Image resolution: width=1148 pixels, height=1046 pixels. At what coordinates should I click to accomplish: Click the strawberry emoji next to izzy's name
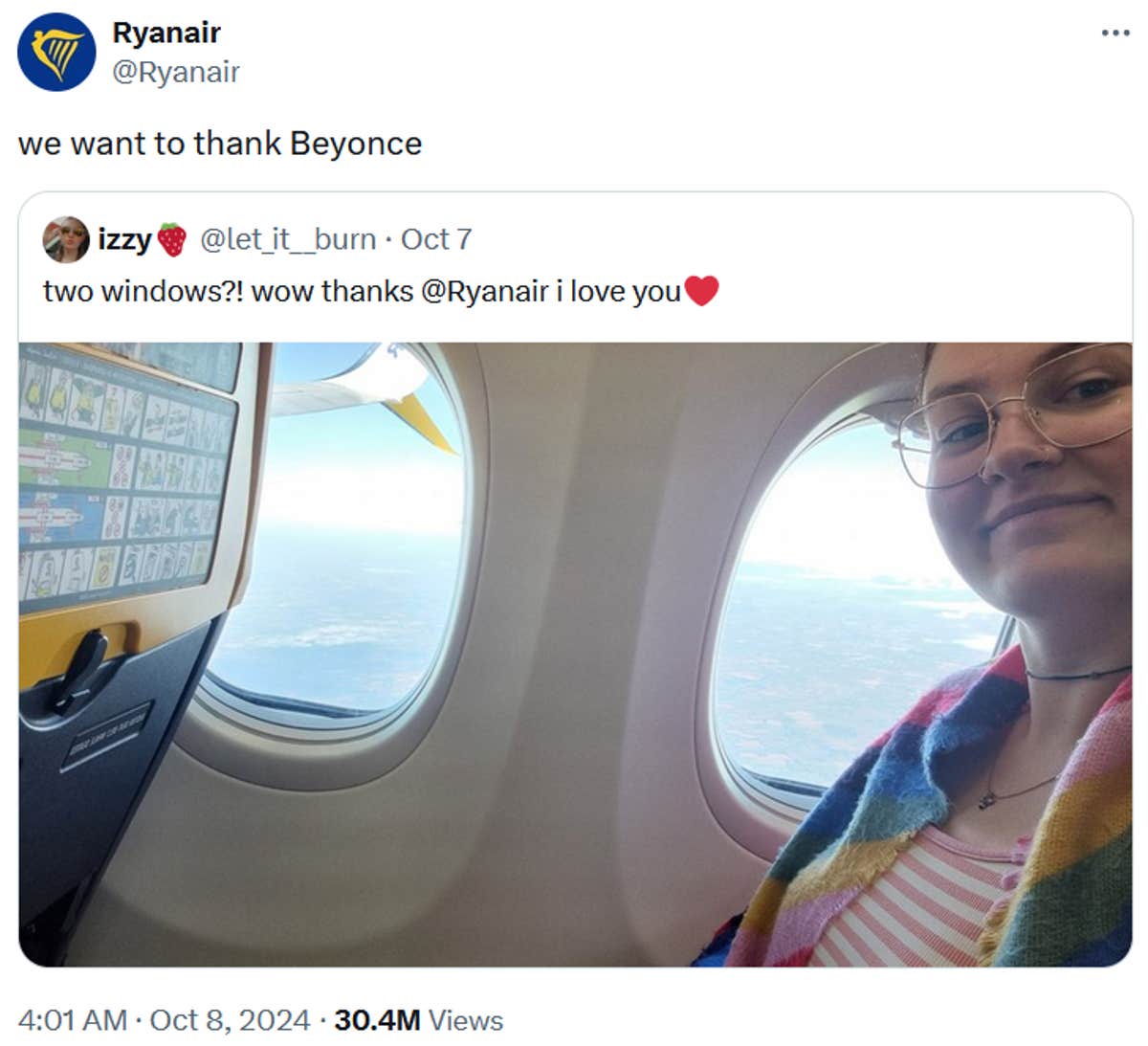[x=172, y=239]
